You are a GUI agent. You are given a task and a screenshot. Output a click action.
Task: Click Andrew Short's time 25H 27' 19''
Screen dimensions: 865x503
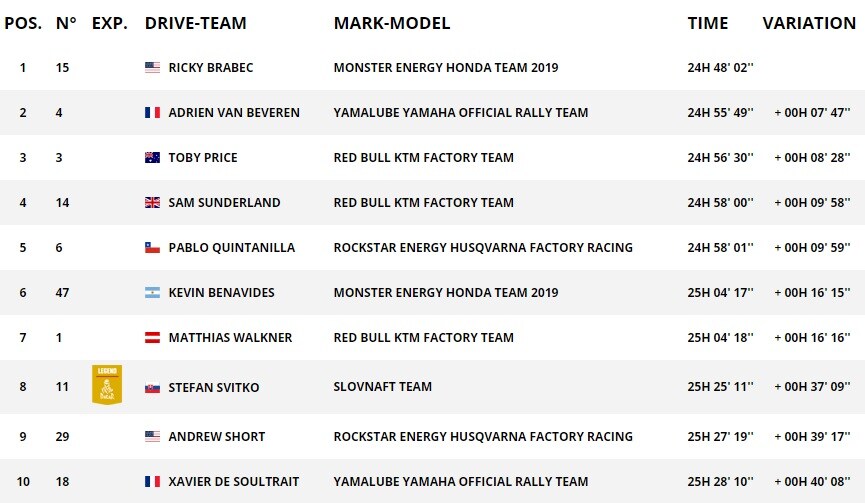720,436
